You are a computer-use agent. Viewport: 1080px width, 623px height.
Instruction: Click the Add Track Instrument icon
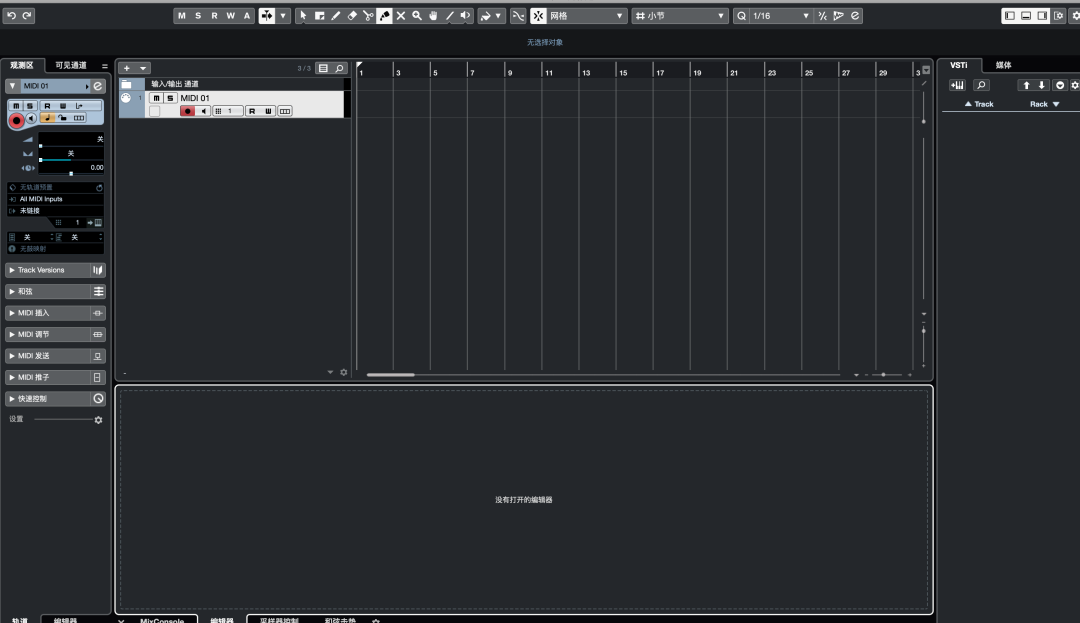957,85
